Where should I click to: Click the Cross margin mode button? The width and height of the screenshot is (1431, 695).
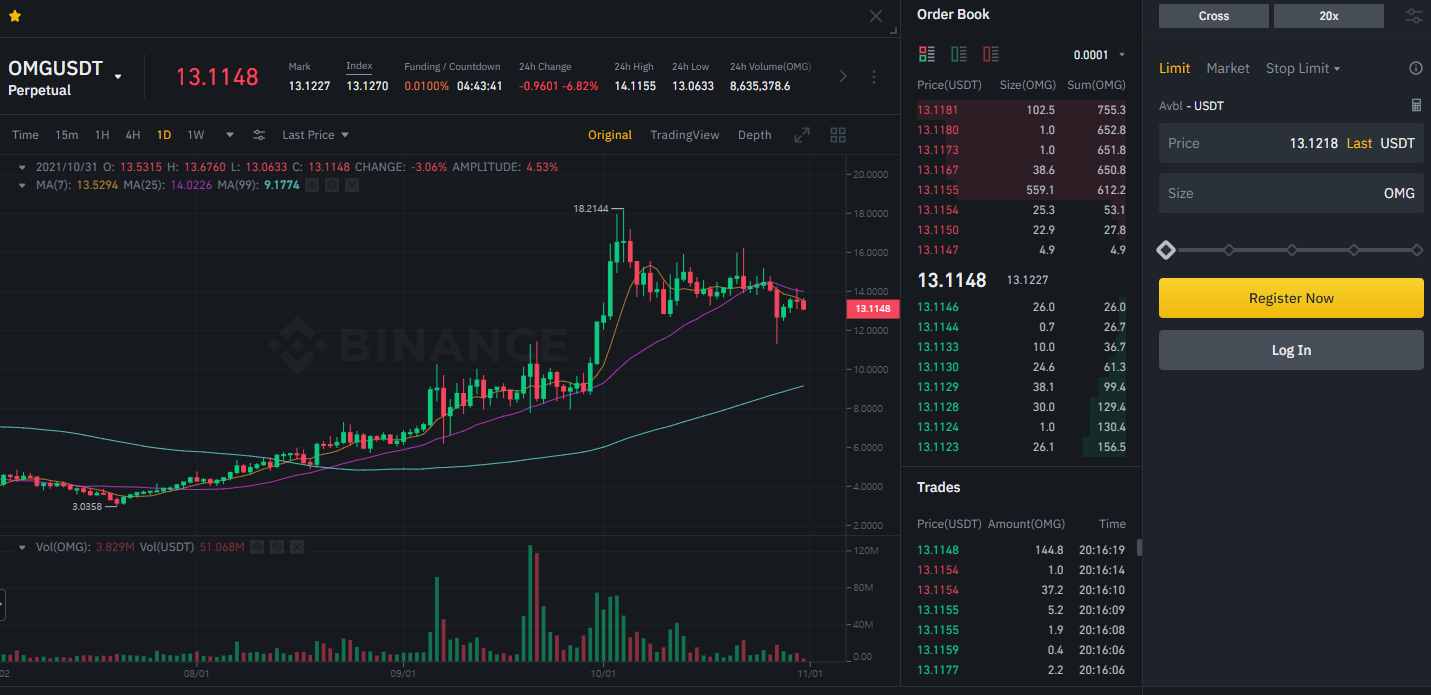point(1214,16)
